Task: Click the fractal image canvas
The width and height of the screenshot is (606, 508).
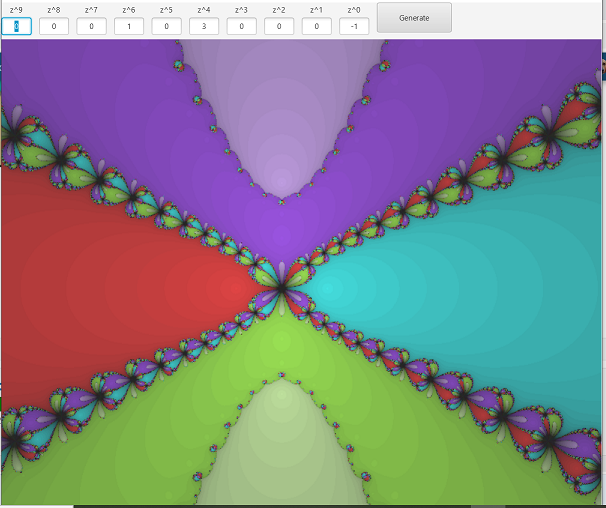Action: (x=301, y=272)
